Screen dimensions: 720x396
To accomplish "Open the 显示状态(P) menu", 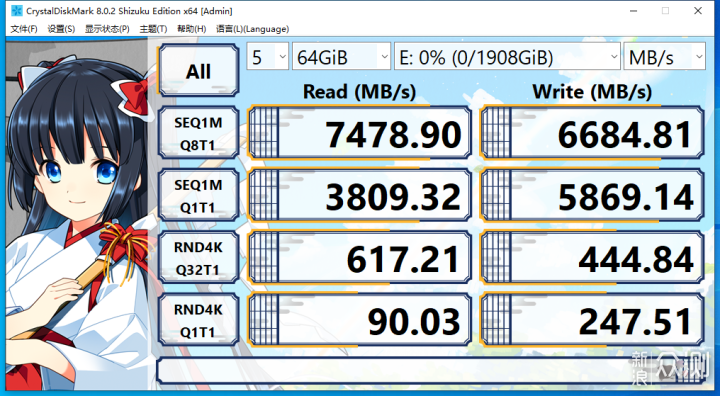I will pyautogui.click(x=107, y=29).
